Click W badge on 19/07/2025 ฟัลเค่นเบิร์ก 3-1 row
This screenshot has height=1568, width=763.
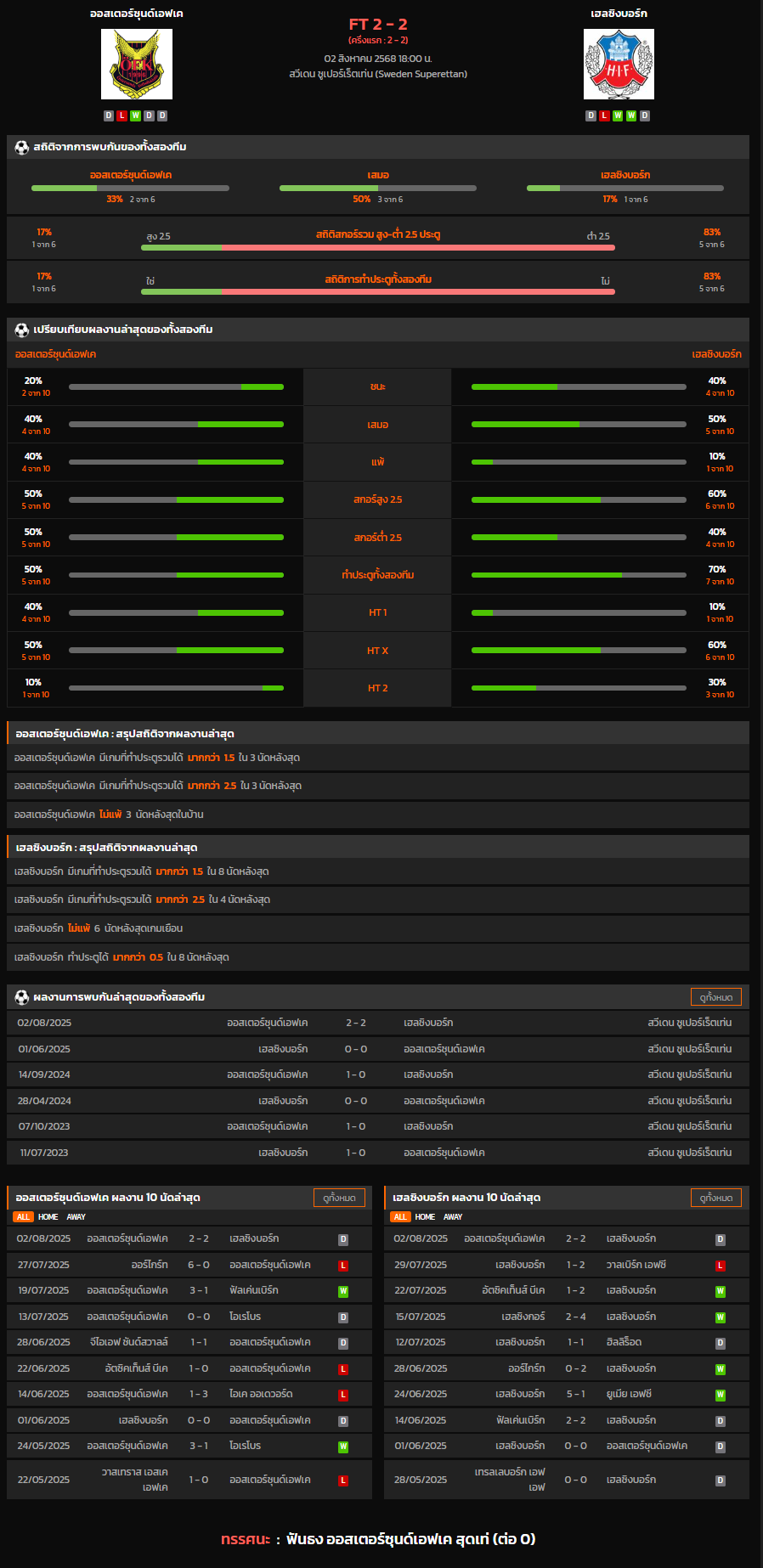[343, 1291]
